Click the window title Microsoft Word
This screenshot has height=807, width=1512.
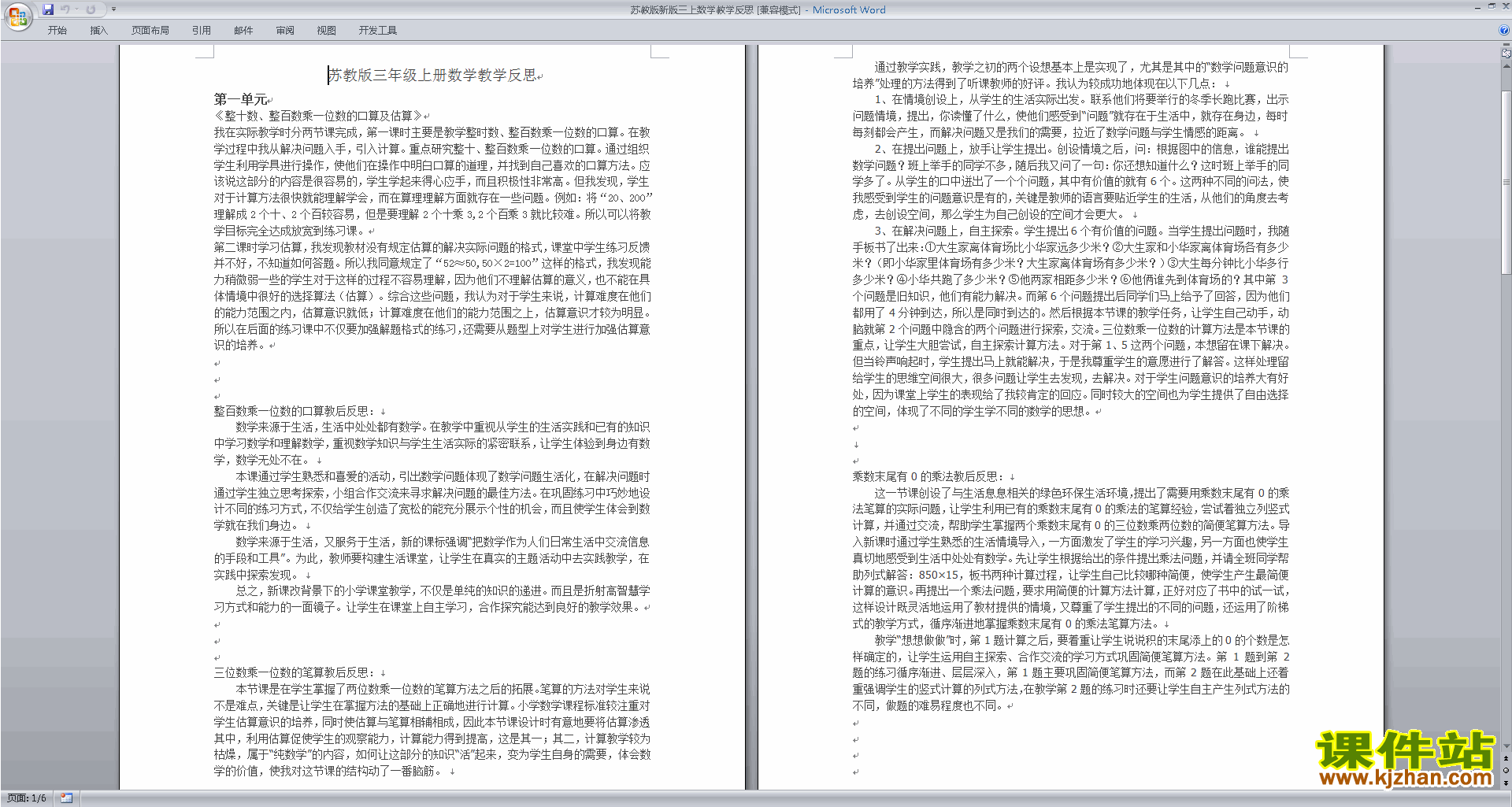849,9
